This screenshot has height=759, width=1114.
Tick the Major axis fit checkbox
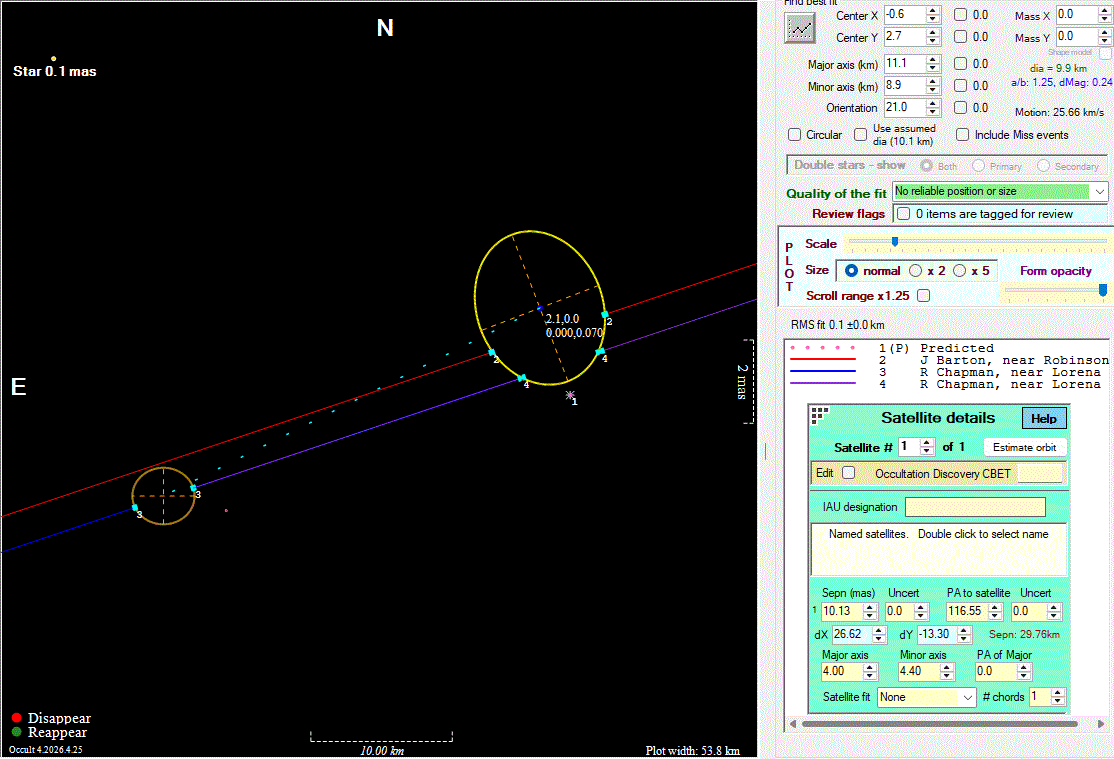tap(960, 63)
